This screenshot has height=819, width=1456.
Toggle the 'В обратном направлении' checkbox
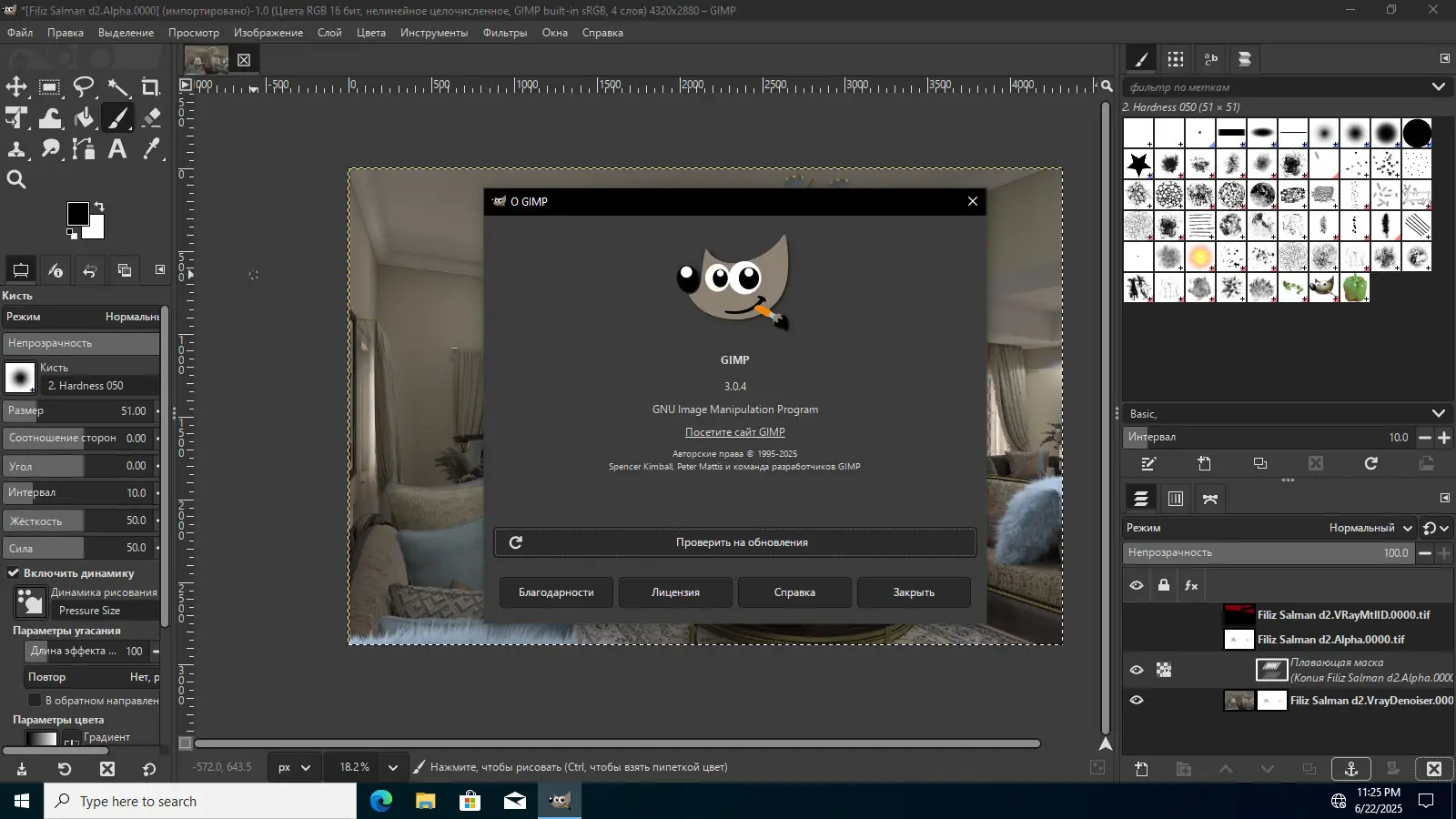[x=35, y=700]
